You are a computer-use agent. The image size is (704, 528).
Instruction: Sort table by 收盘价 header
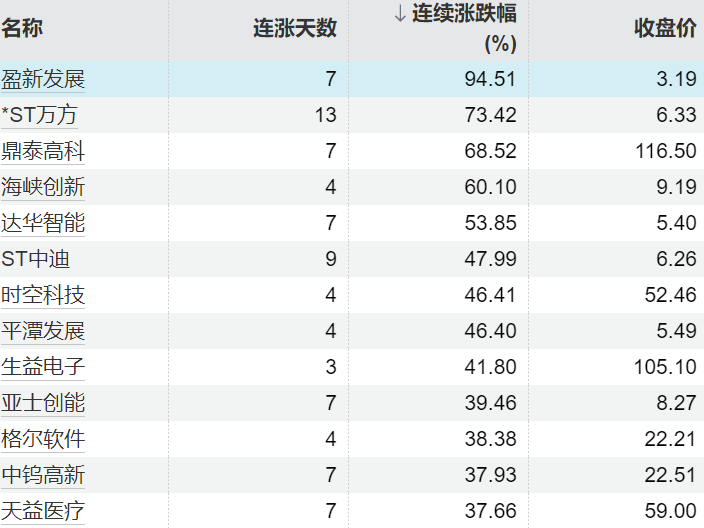pyautogui.click(x=665, y=28)
